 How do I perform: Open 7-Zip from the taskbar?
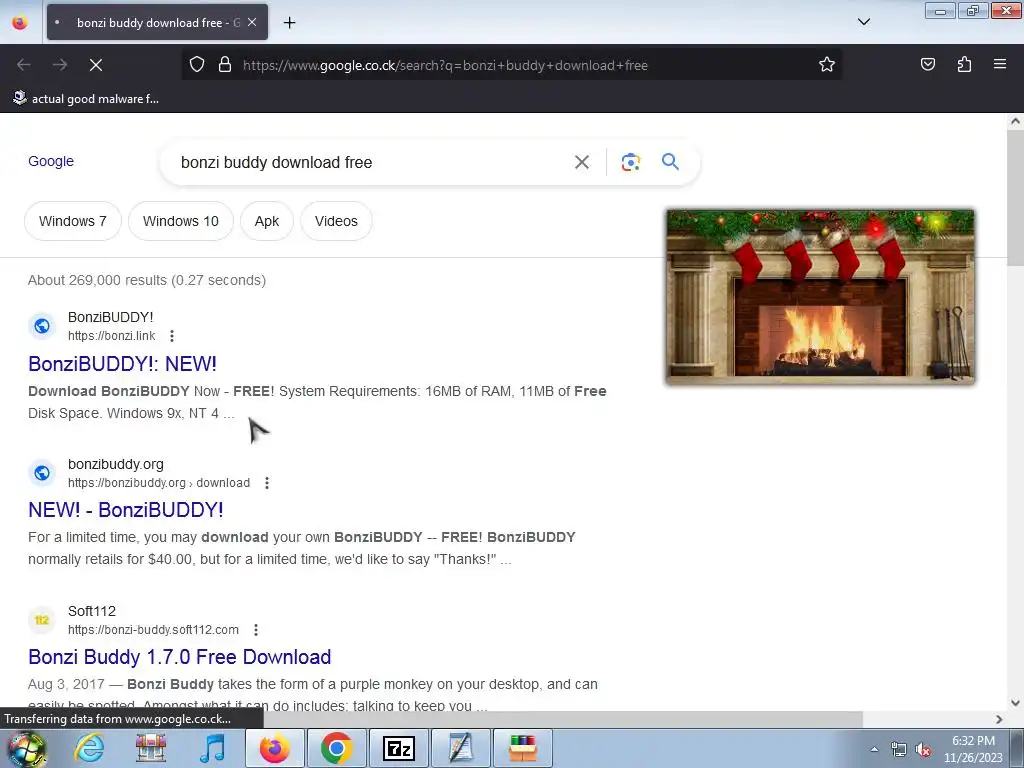coord(398,748)
